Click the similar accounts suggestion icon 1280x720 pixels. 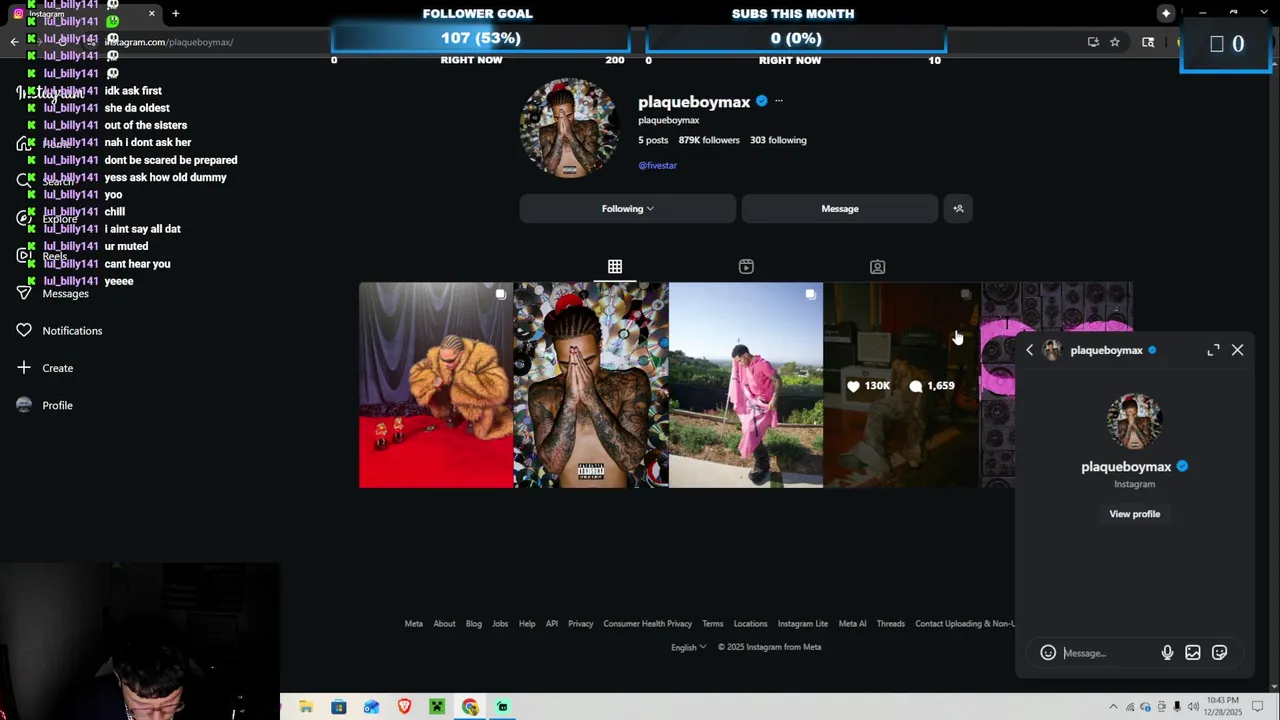click(x=958, y=209)
